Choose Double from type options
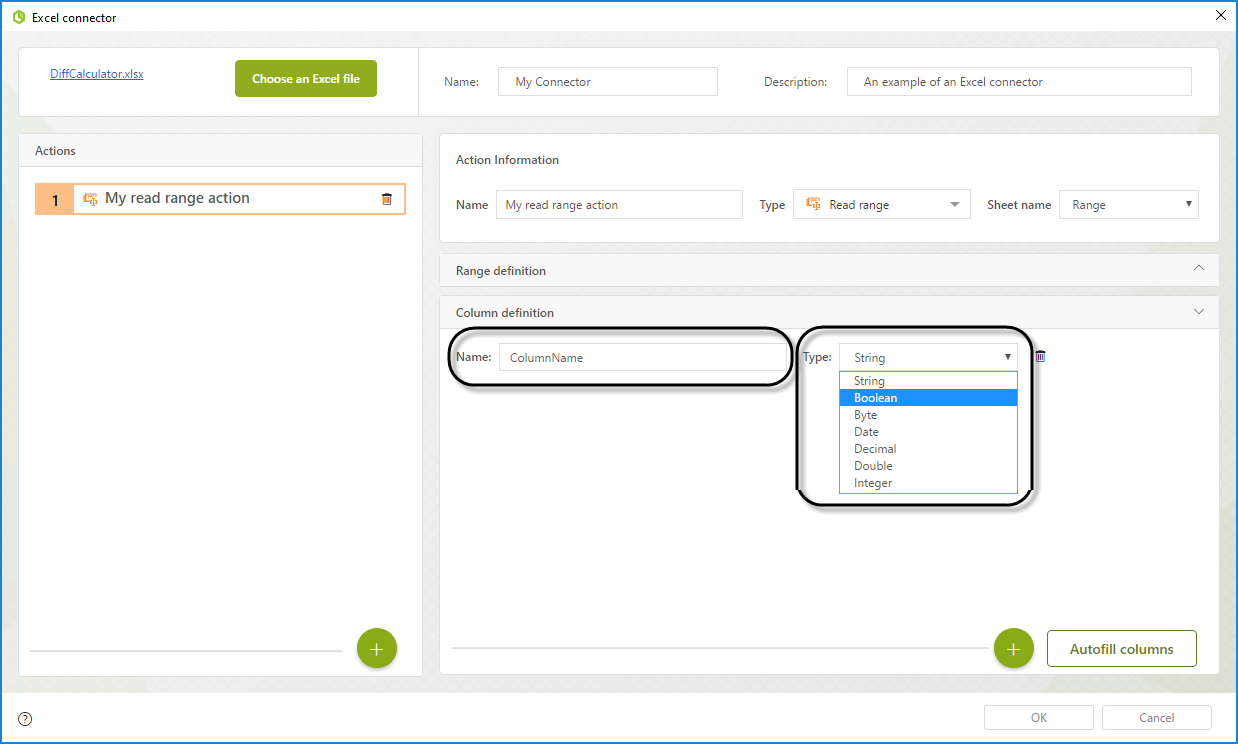The width and height of the screenshot is (1238, 744). click(873, 466)
